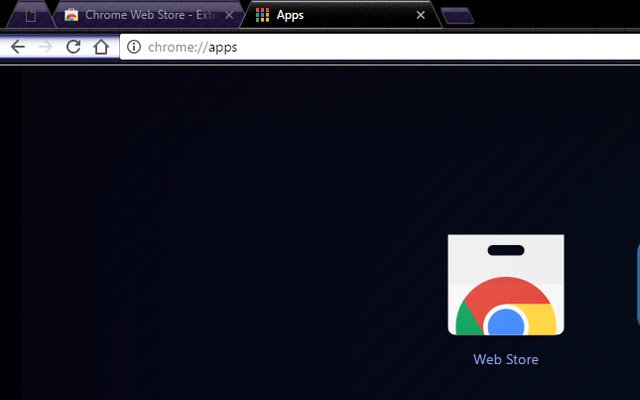Open a new tab button
Viewport: 640px width, 400px height.
tap(458, 16)
